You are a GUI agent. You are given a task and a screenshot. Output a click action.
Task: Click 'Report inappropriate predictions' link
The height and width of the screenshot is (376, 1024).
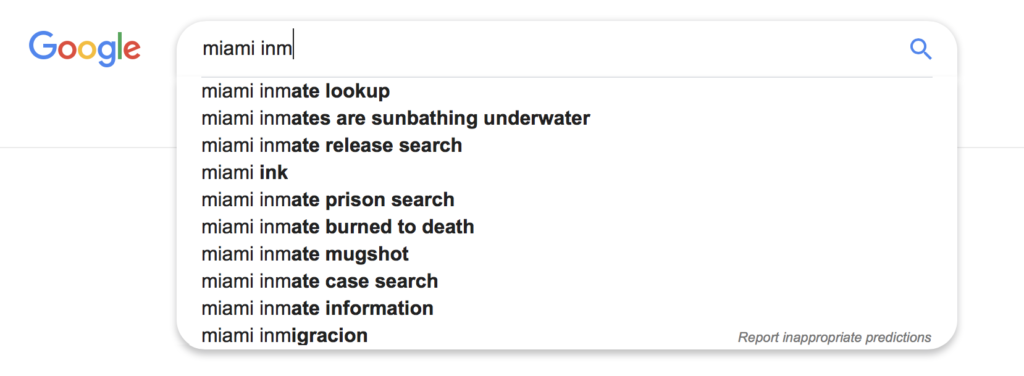[x=834, y=337]
